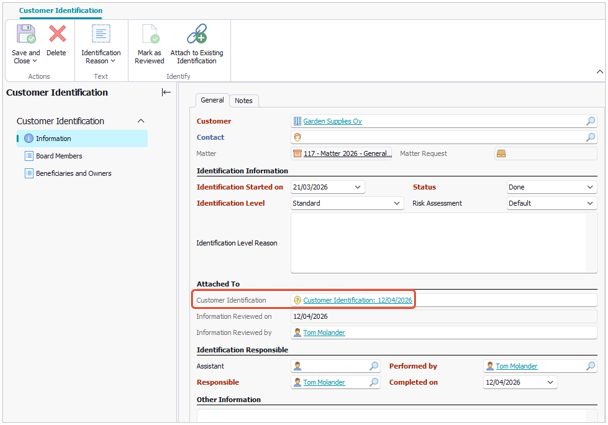608x425 pixels.
Task: Switch to the Notes tab
Action: pyautogui.click(x=244, y=101)
